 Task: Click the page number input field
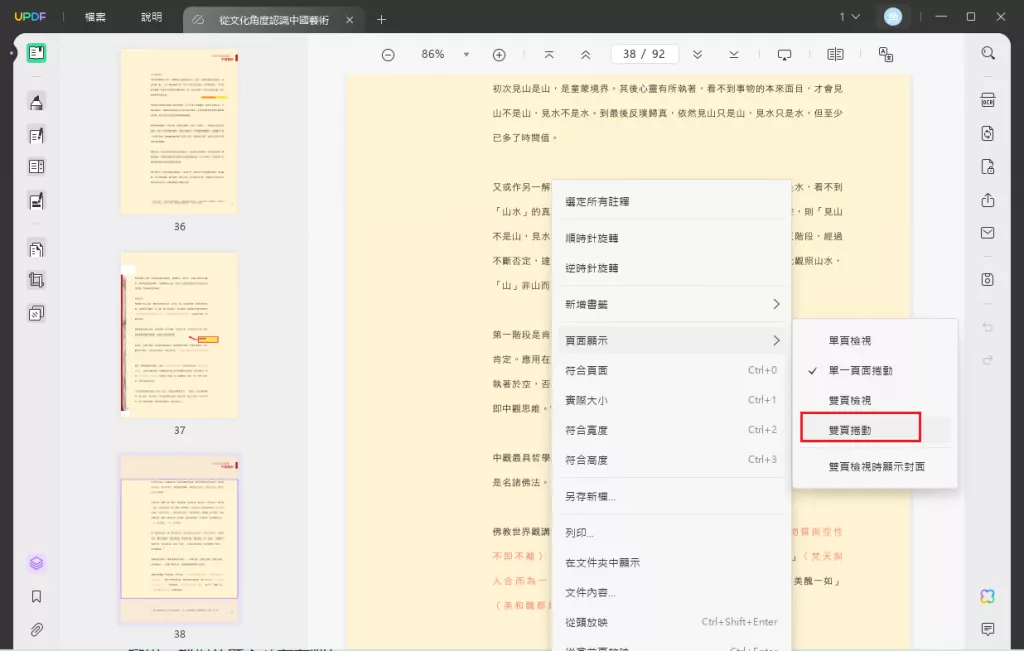pyautogui.click(x=644, y=54)
